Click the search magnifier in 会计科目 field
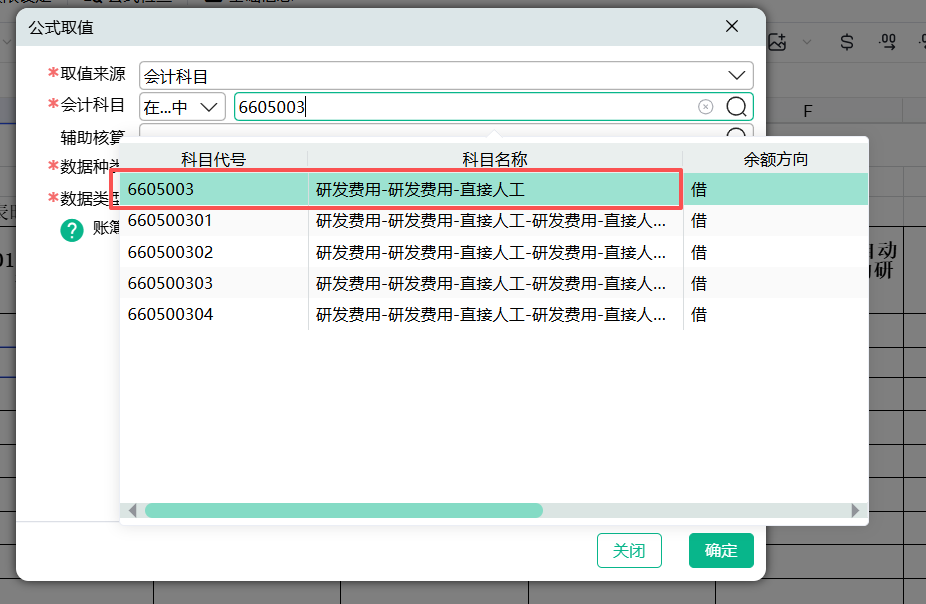Viewport: 926px width, 604px height. coord(737,107)
